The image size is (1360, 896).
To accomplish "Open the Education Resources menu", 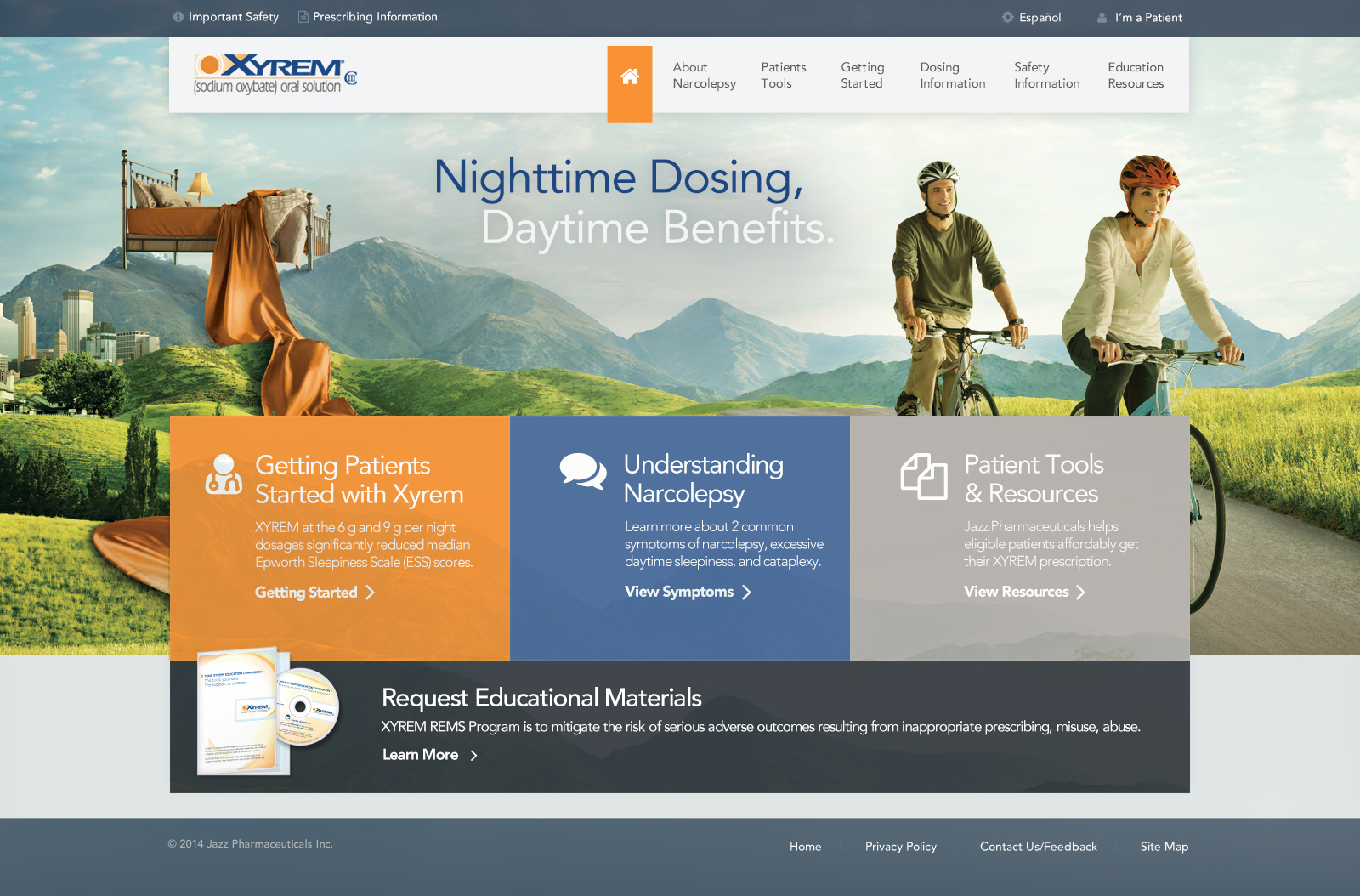I will coord(1136,75).
